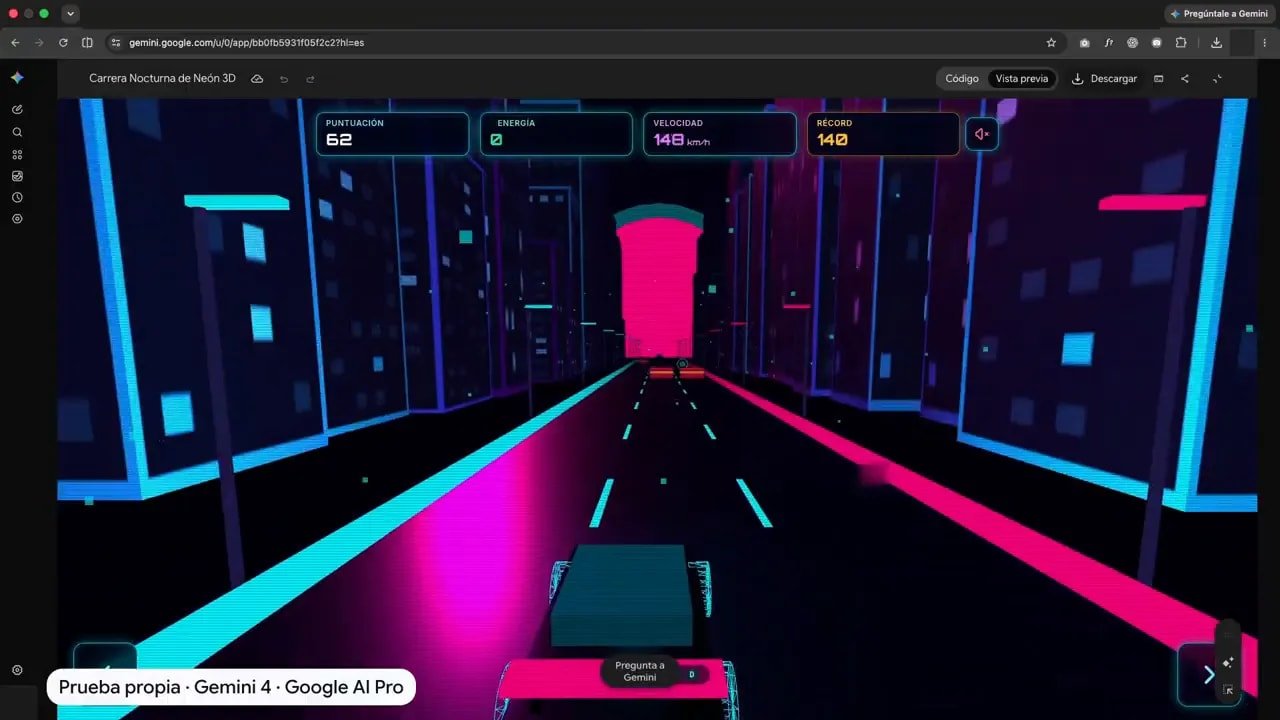This screenshot has width=1280, height=720.
Task: Open the Gemini logo in the sidebar
Action: (17, 78)
